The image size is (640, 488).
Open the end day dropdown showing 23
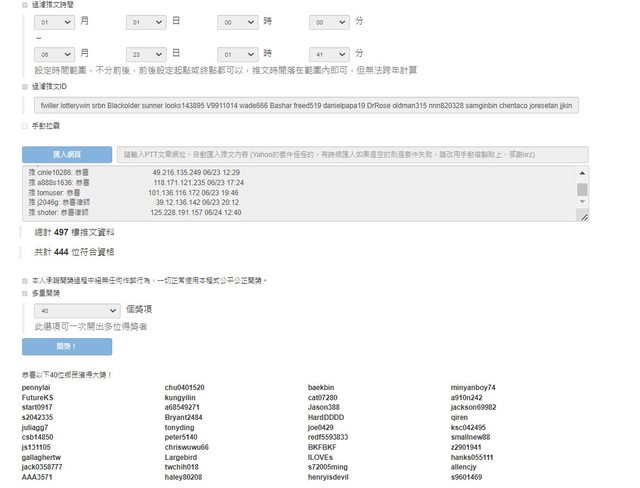pyautogui.click(x=147, y=53)
